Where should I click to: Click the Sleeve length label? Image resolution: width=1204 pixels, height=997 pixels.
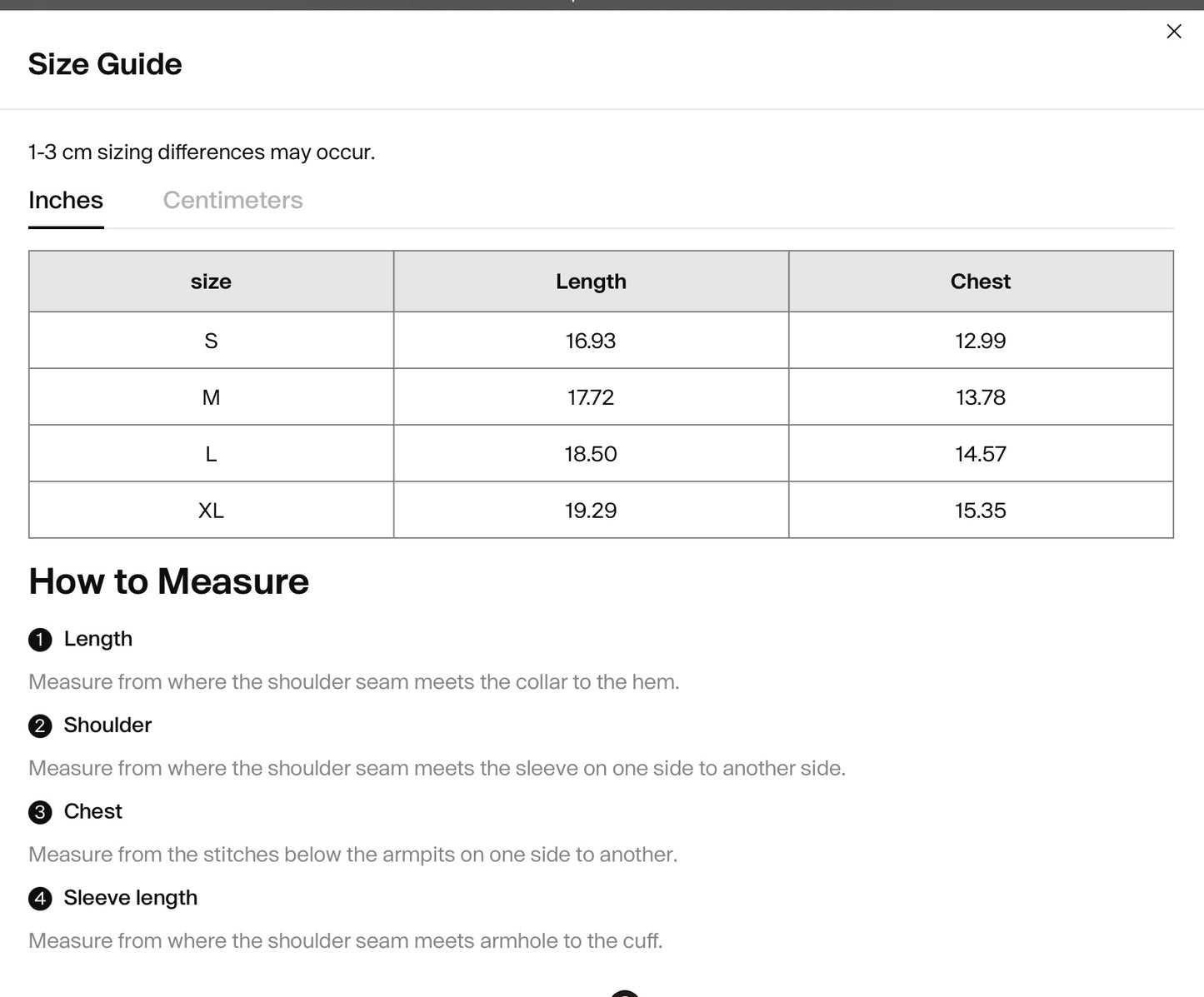pos(131,898)
